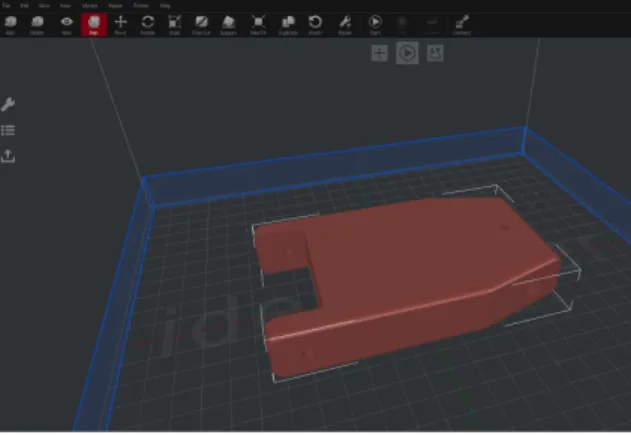This screenshot has width=631, height=435.
Task: Select the Scale tool
Action: tap(175, 25)
